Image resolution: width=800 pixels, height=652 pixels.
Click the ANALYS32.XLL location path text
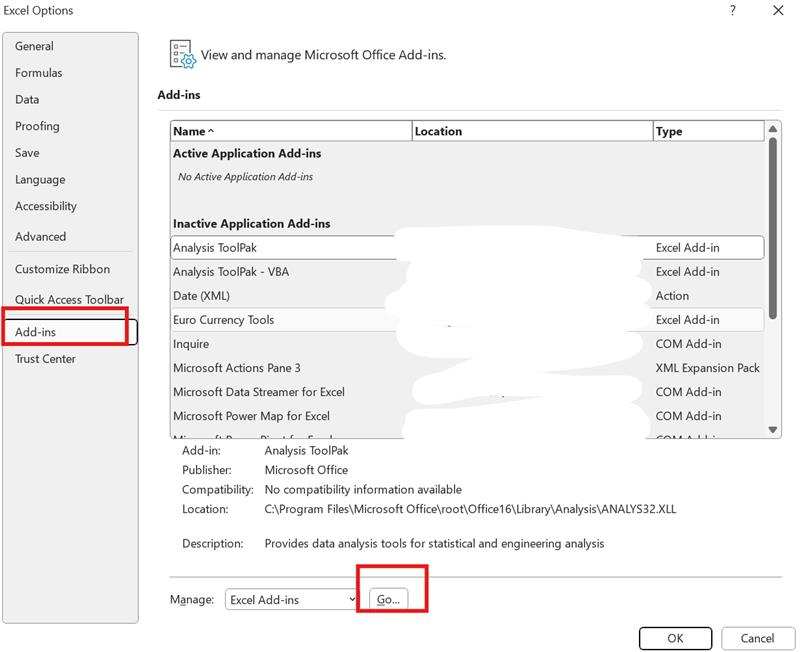[470, 509]
